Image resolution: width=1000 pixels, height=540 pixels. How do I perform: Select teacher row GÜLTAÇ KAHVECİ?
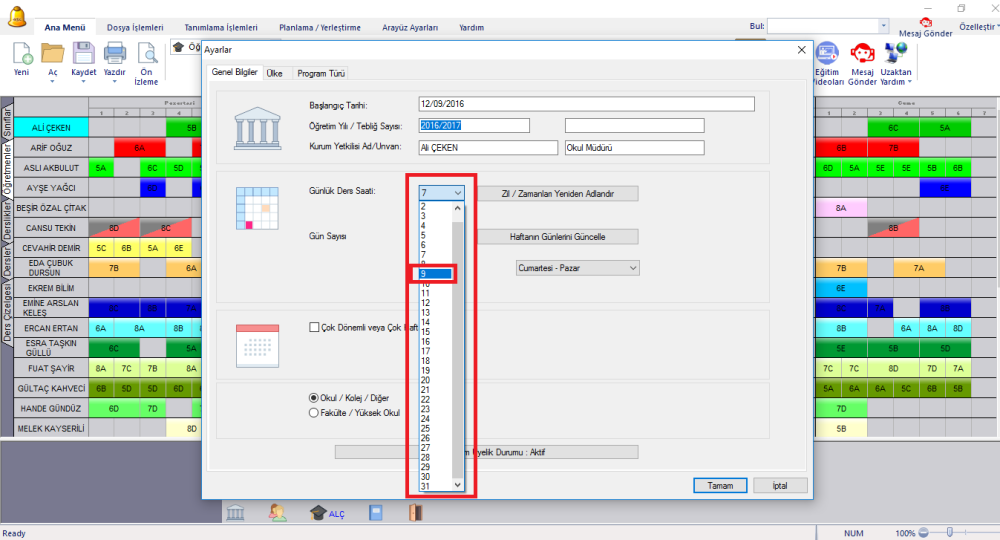tap(51, 388)
